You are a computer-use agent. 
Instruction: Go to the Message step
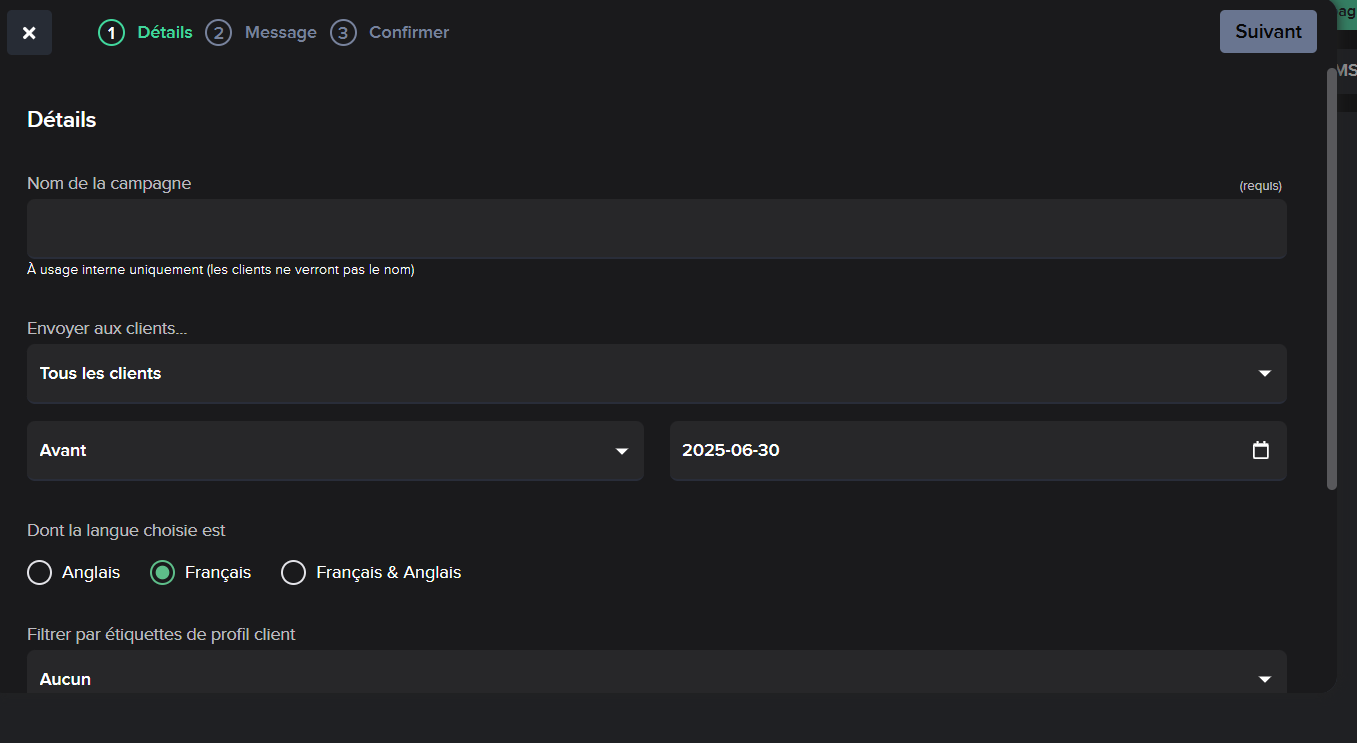[x=280, y=33]
